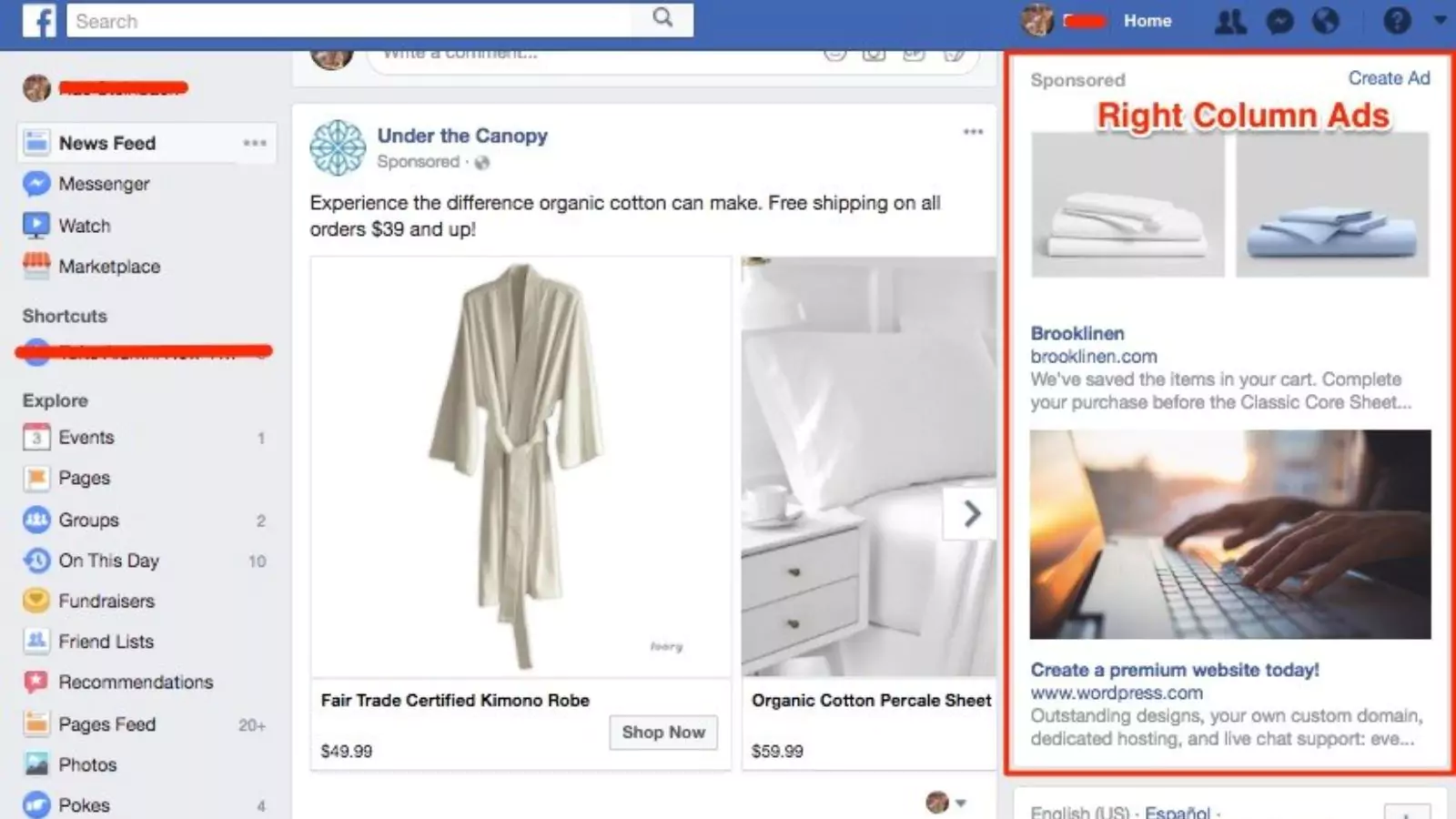Advance carousel with next arrow
This screenshot has height=819, width=1456.
(x=970, y=514)
